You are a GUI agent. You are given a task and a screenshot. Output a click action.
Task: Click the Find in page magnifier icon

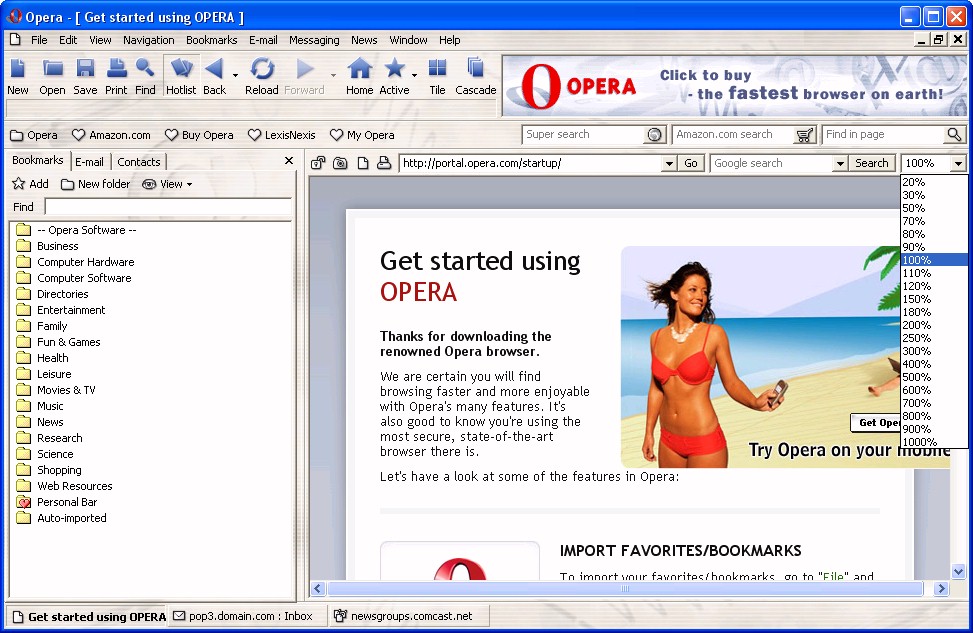coord(954,134)
